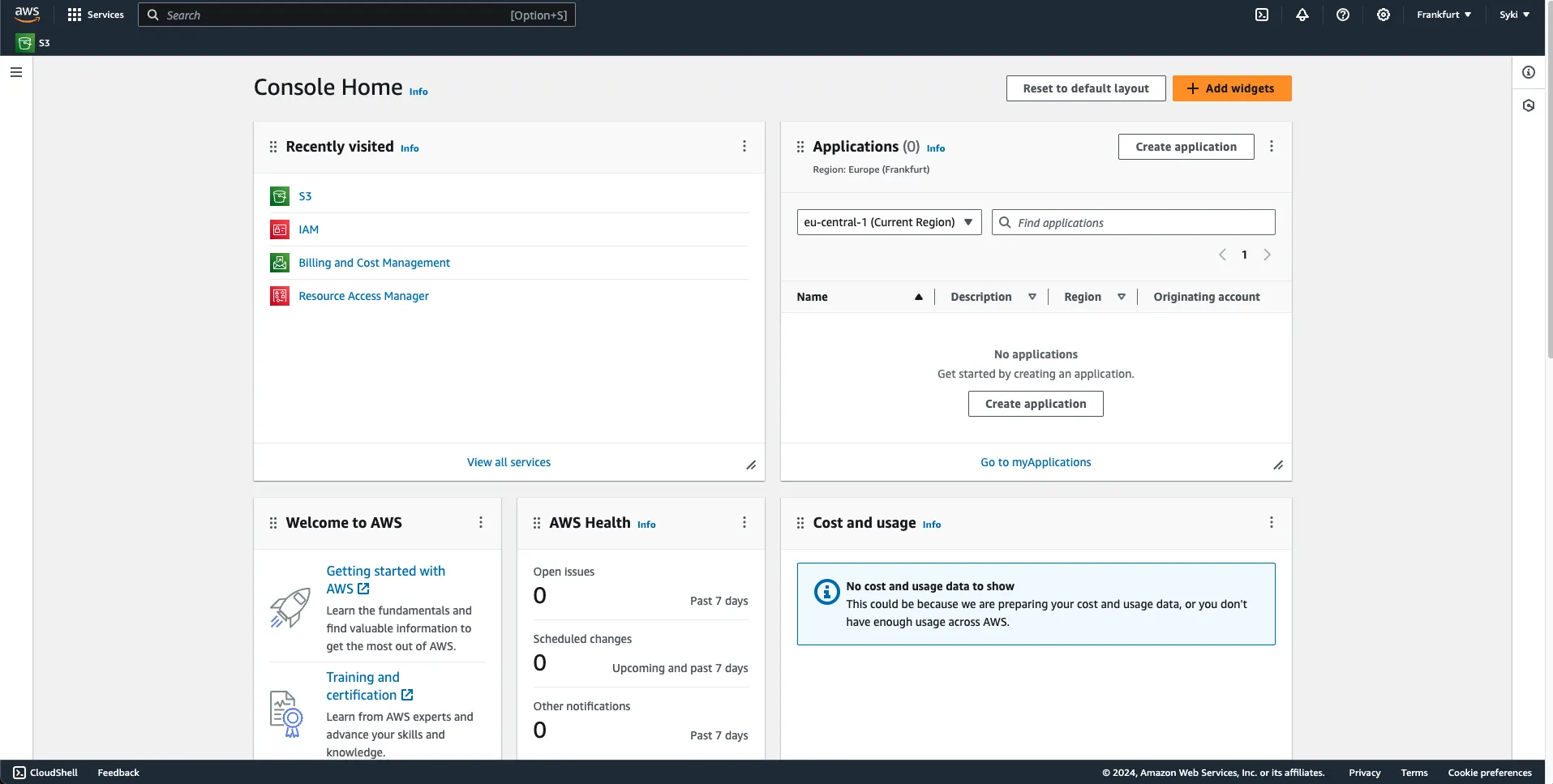Click the Billing and Cost Management icon
Viewport: 1553px width, 784px height.
tap(280, 263)
